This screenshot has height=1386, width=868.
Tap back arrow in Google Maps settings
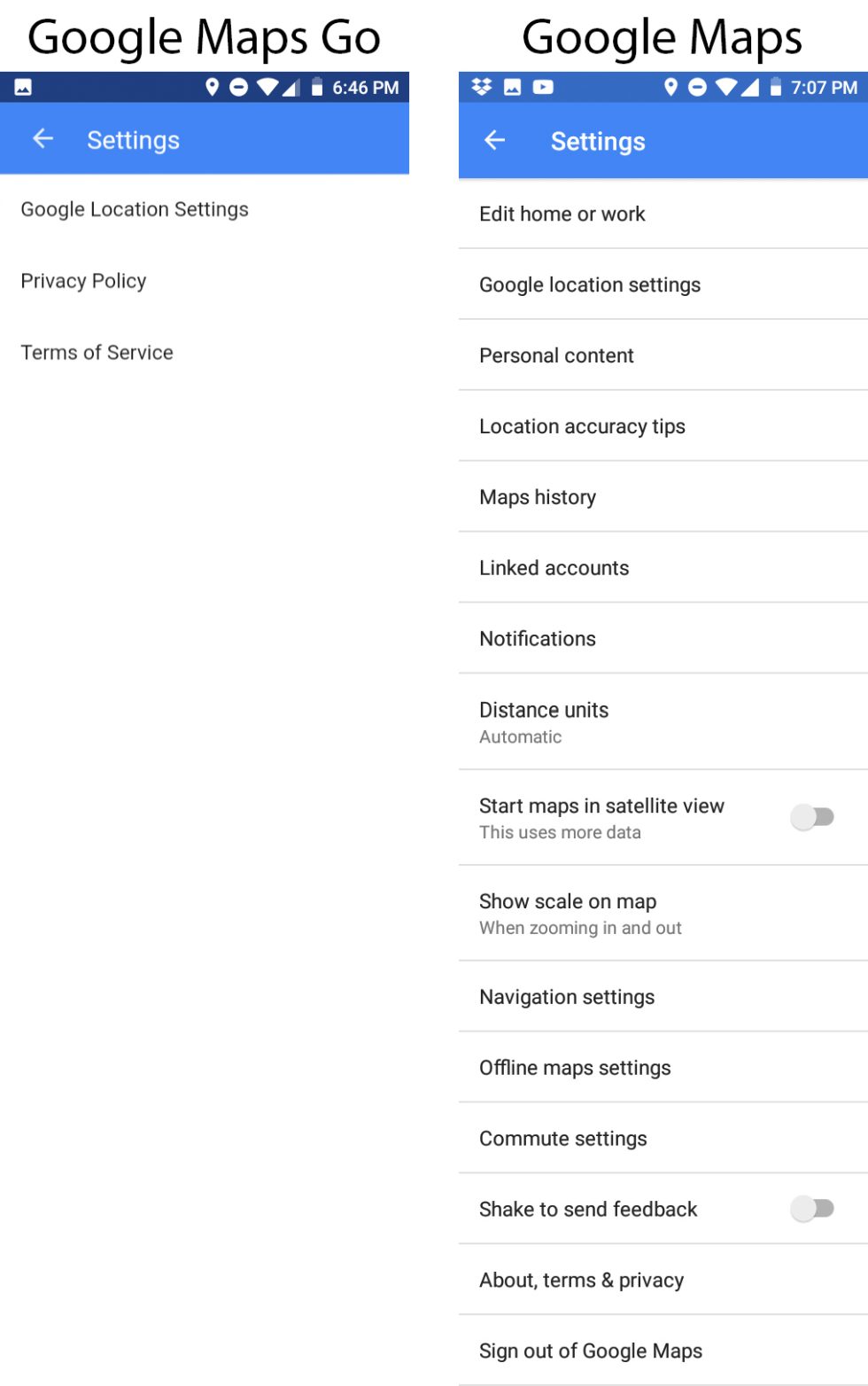tap(494, 140)
